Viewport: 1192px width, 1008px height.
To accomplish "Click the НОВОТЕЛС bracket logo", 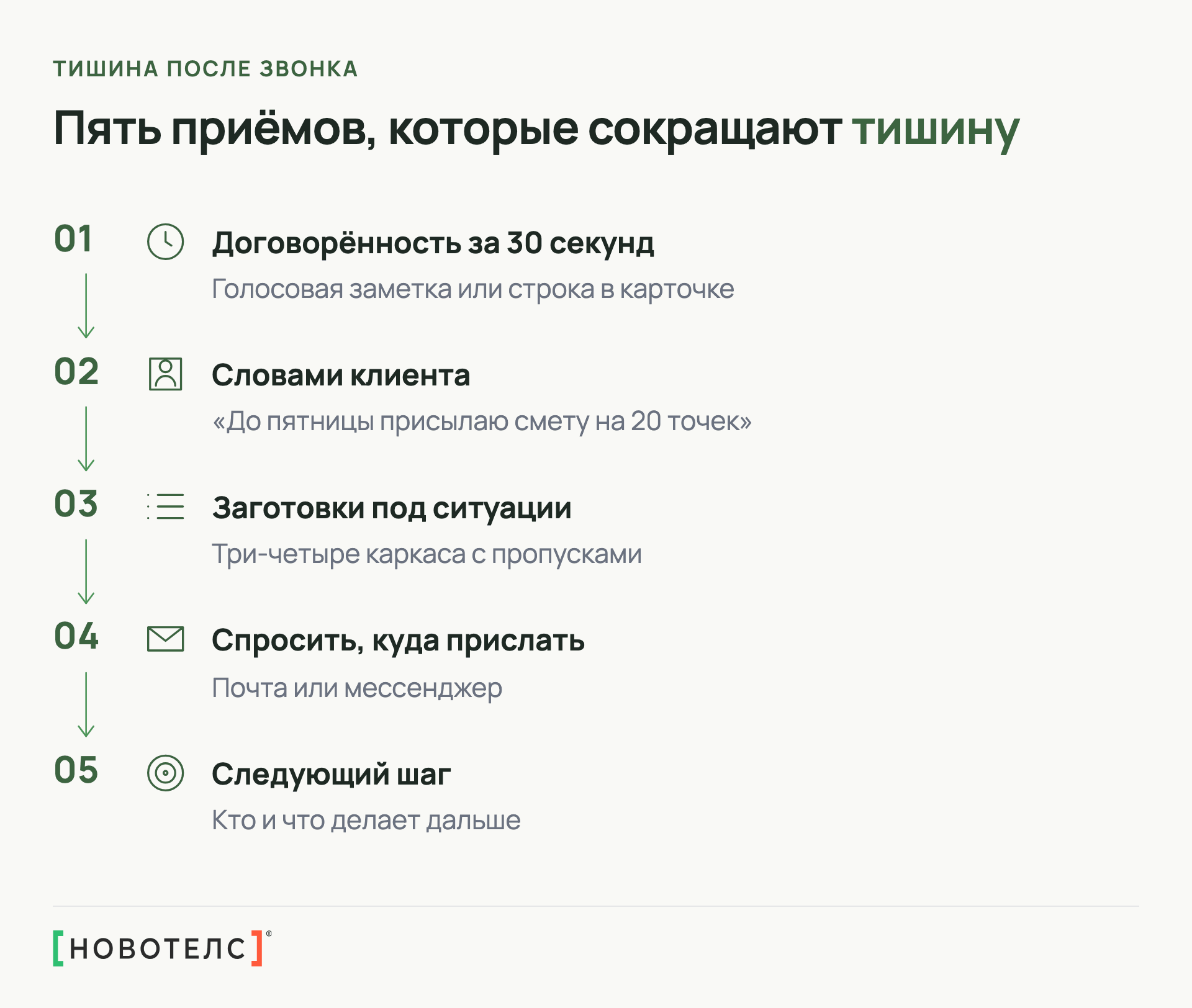I will 162,948.
